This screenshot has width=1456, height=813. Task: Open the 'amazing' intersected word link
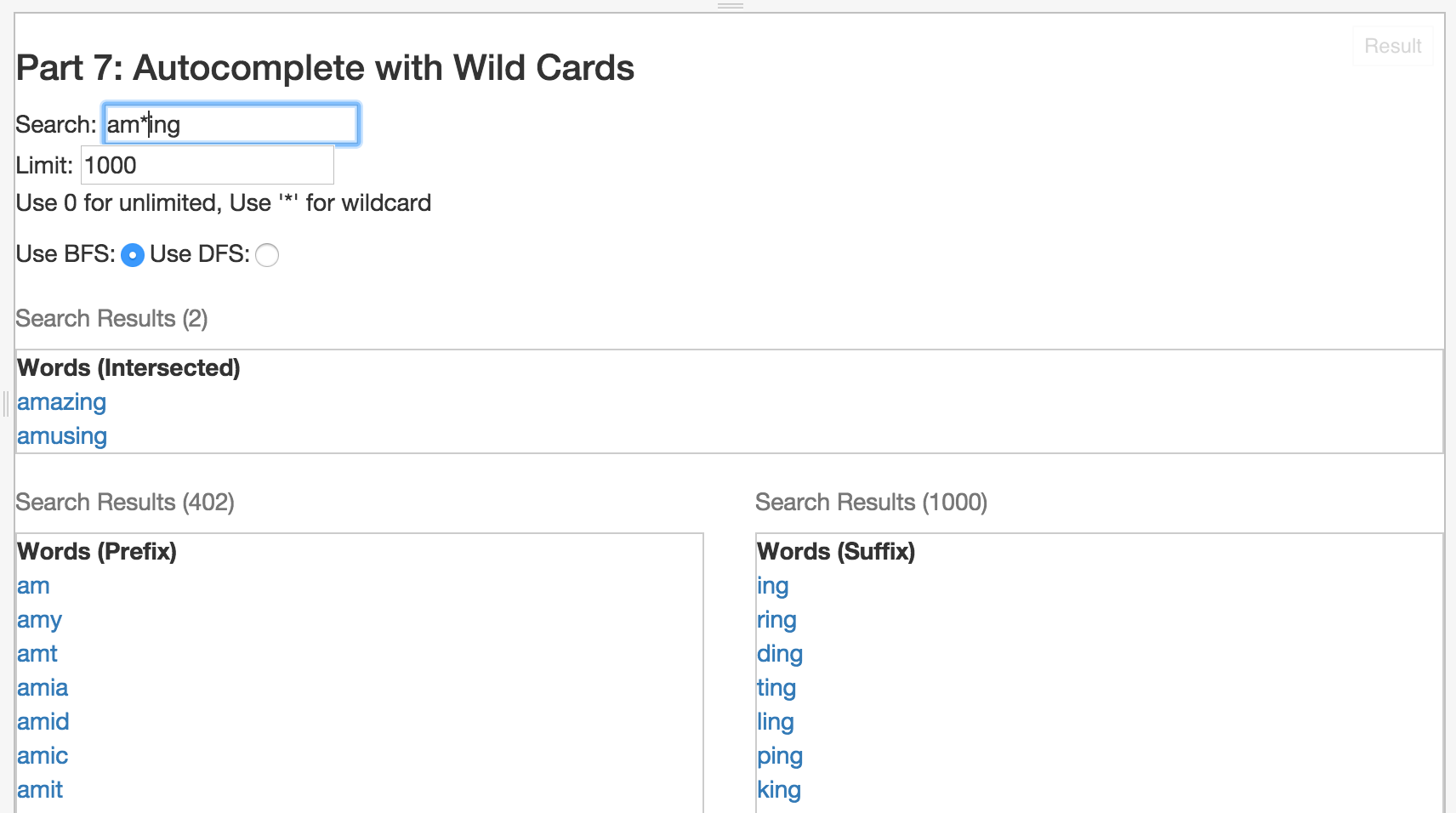click(x=61, y=402)
